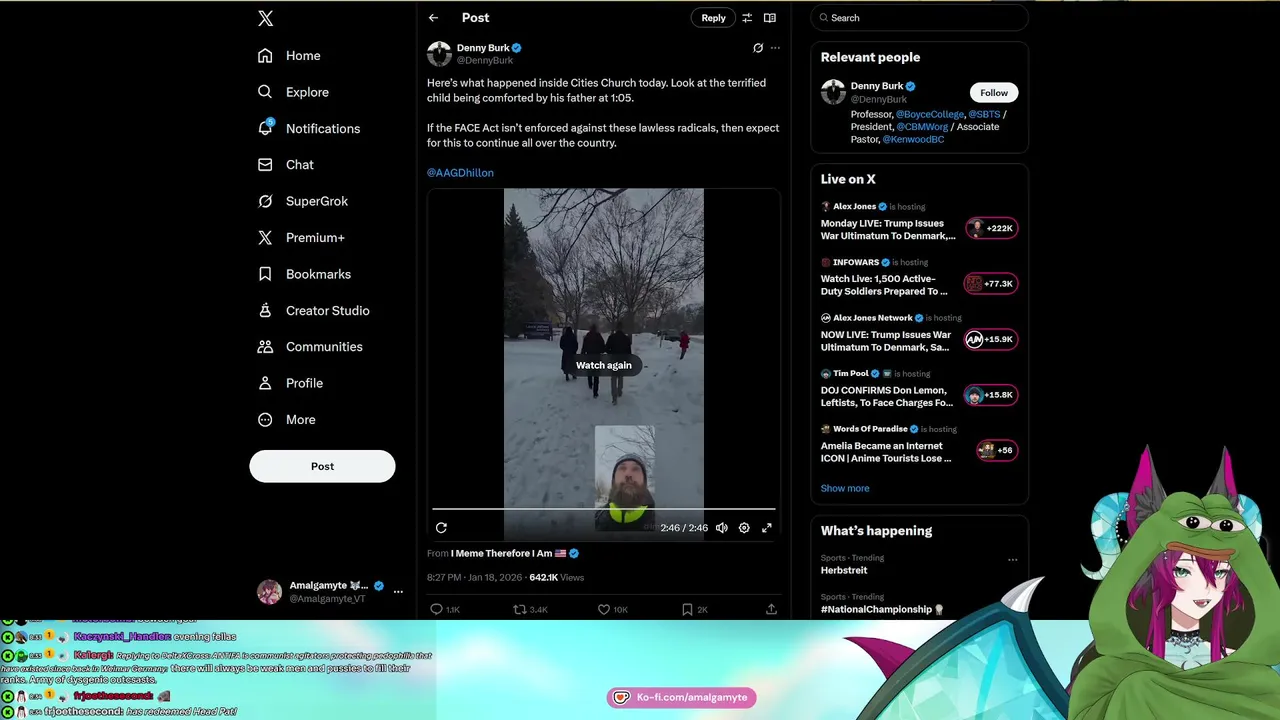Click the share icon under post

771,609
